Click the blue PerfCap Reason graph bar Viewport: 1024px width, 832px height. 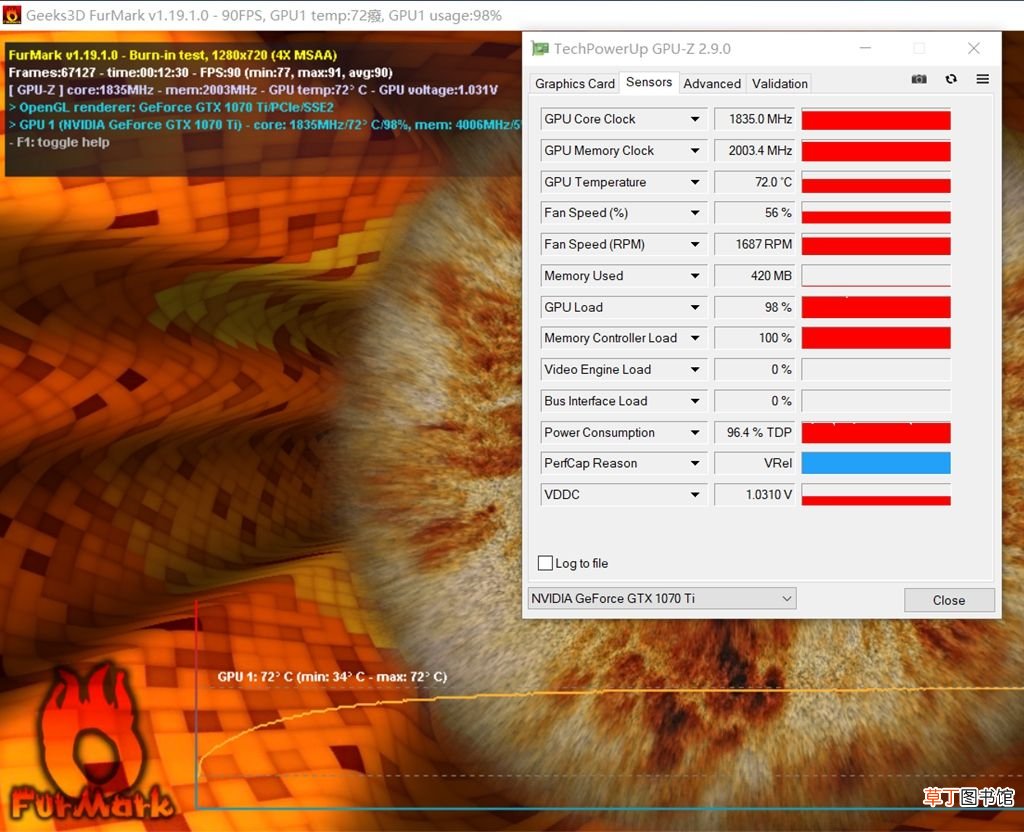[x=876, y=463]
